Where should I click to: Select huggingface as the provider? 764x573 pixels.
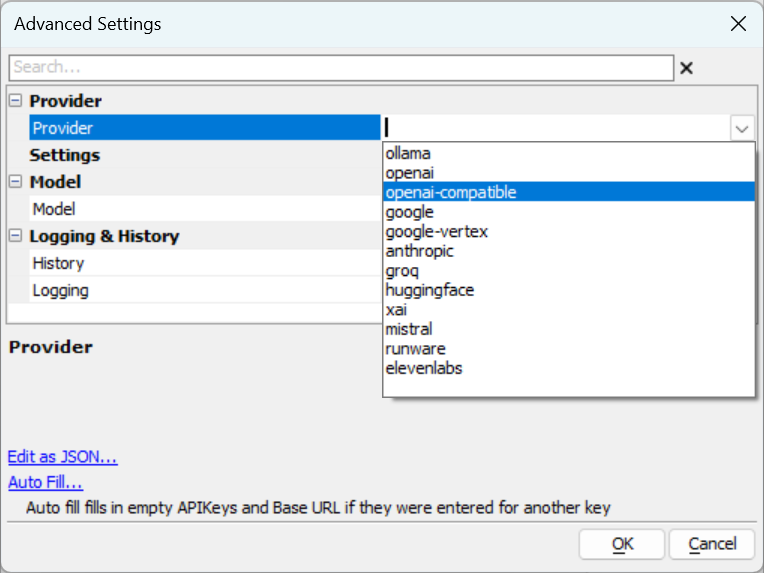pos(569,290)
